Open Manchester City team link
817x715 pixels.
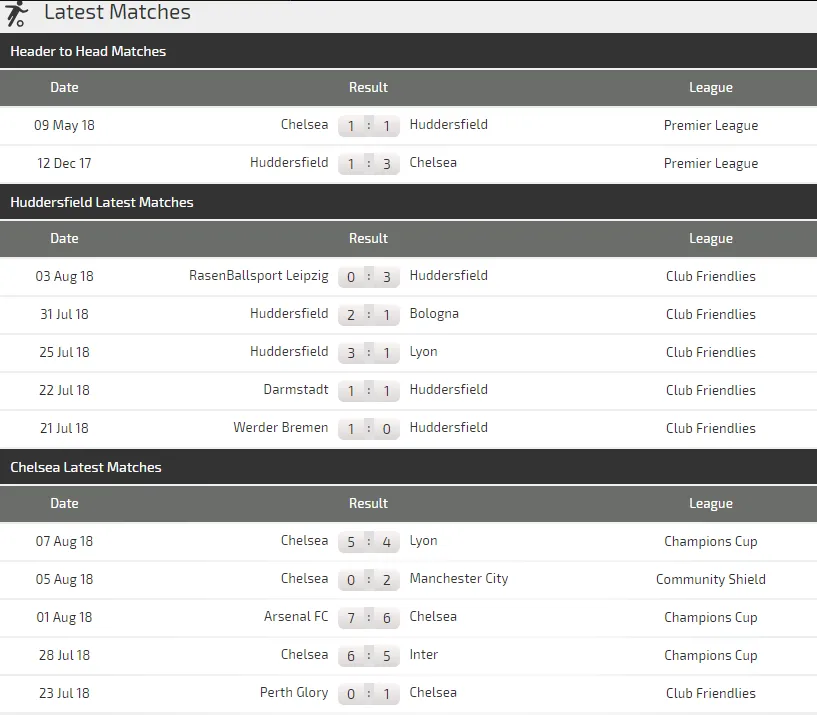[x=458, y=579]
